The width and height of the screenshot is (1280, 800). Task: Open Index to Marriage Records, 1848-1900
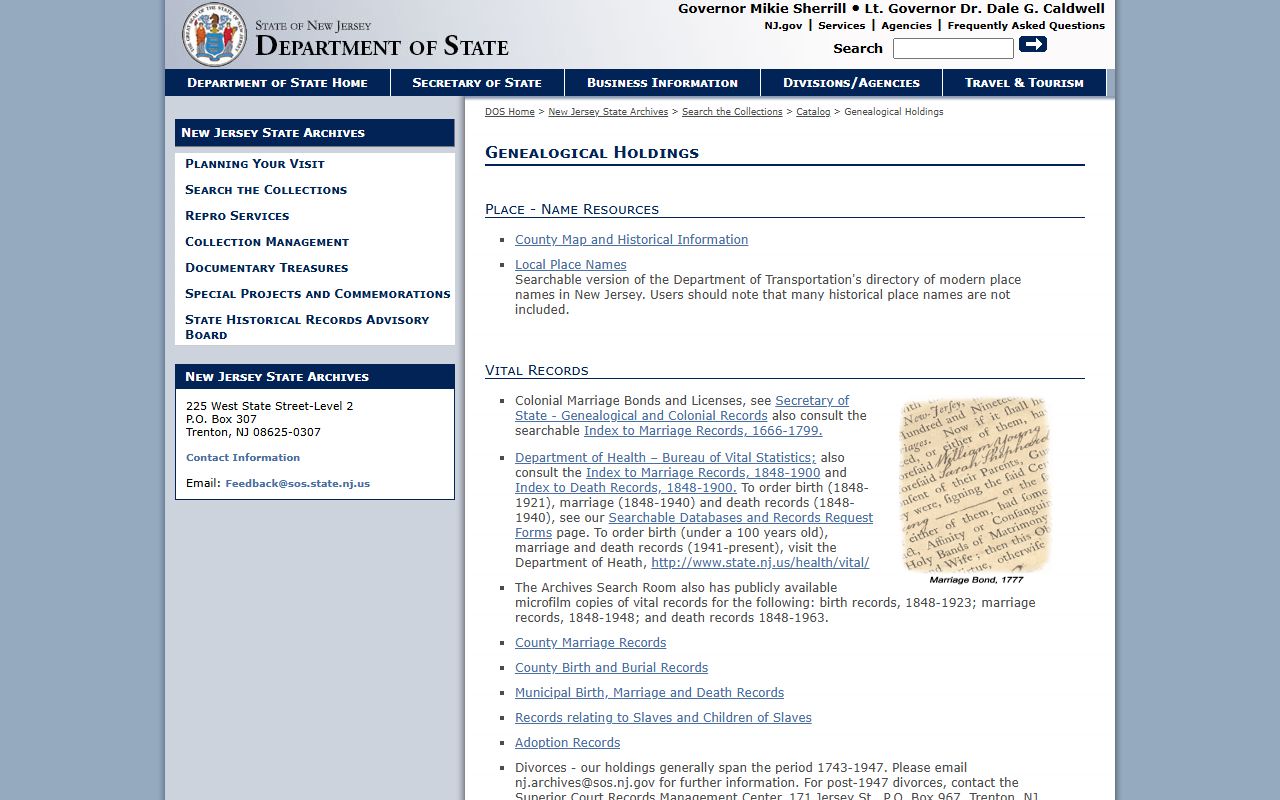pos(703,473)
